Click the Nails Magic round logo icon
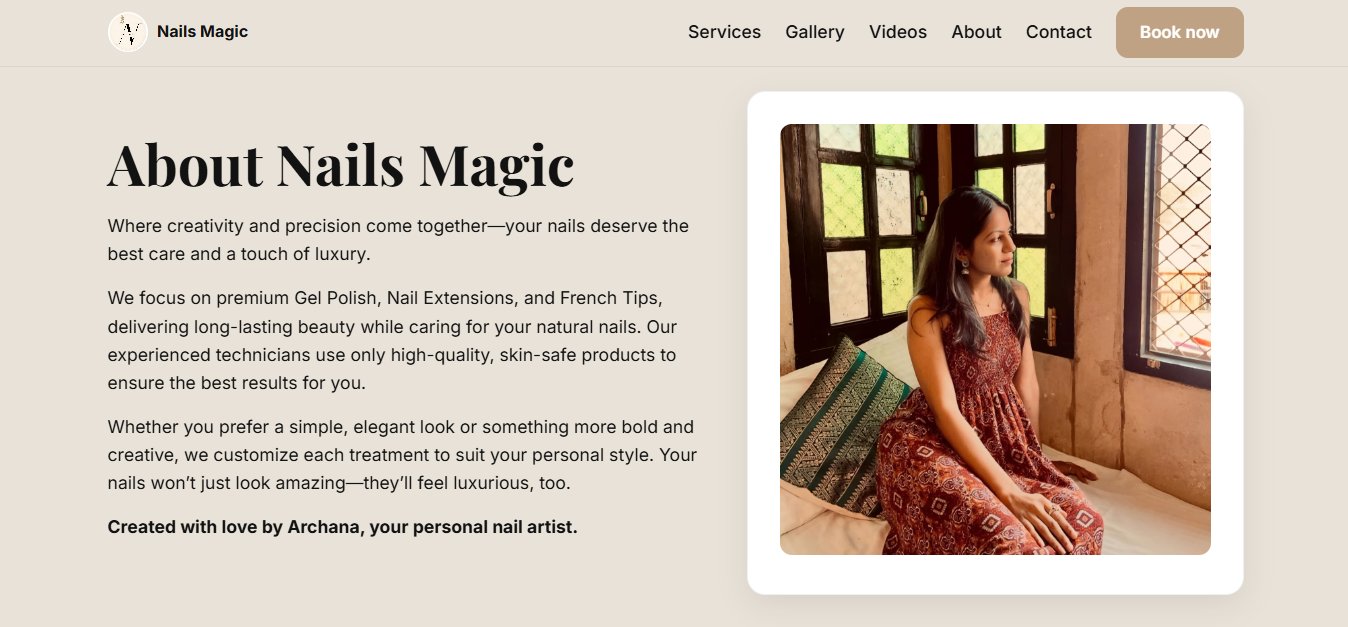 click(x=128, y=32)
